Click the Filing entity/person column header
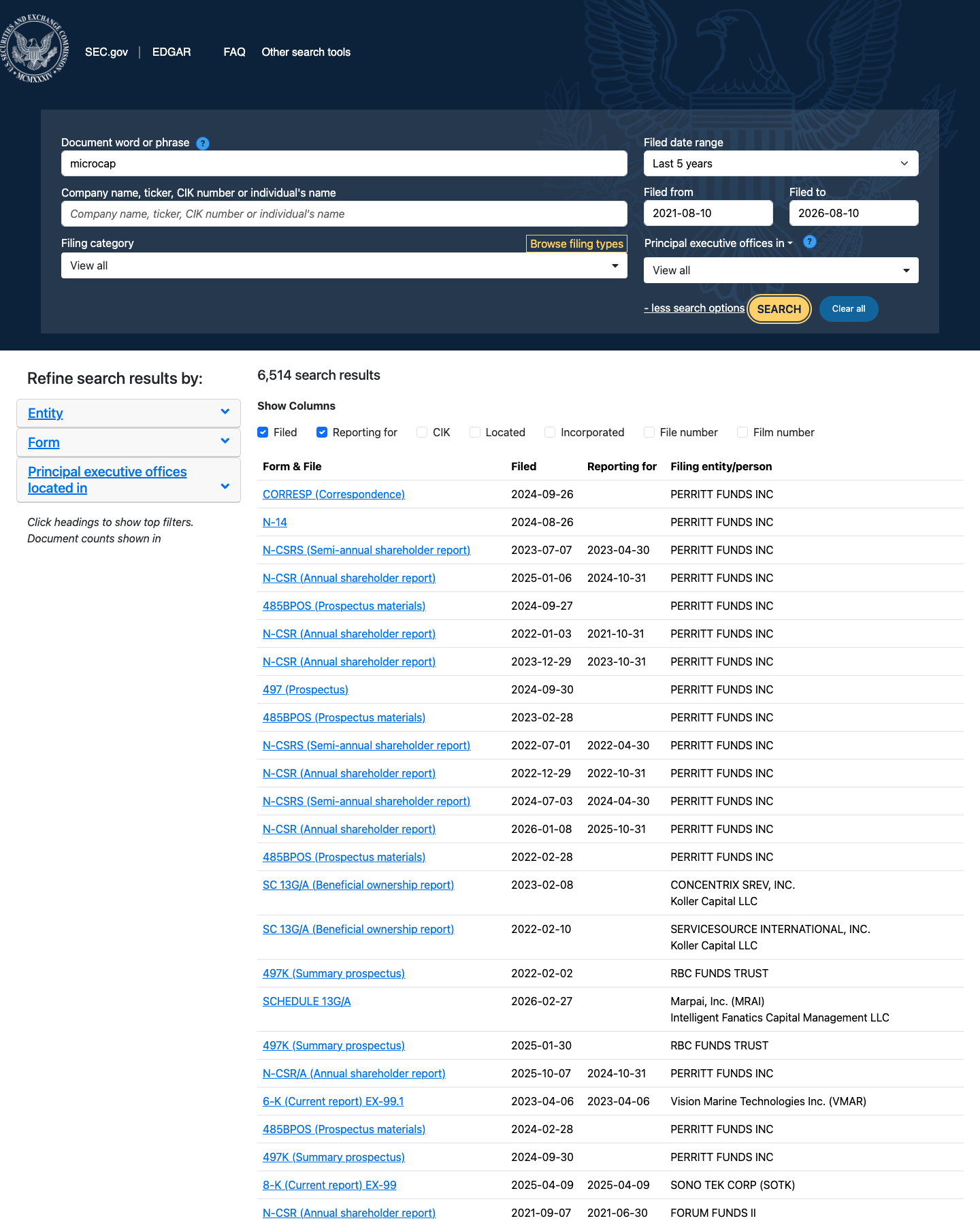Screen dimensions: 980x1225 click(721, 466)
